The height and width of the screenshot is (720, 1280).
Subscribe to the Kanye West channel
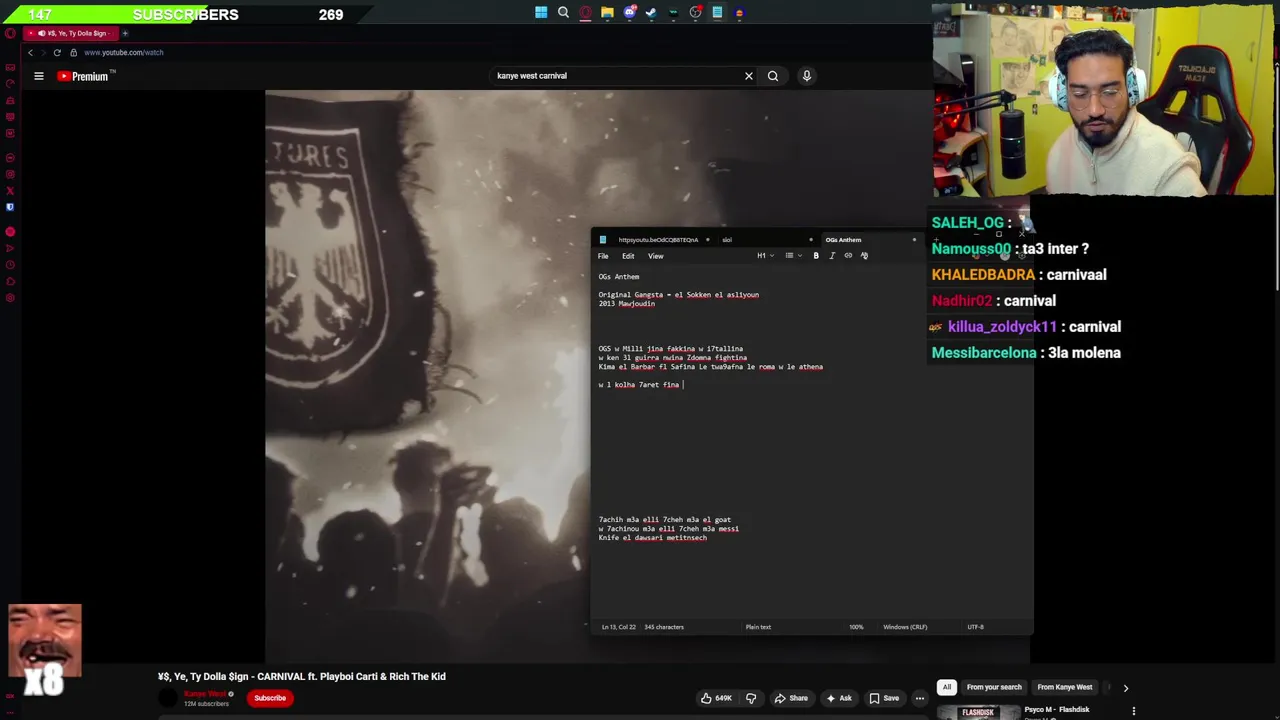pos(270,698)
